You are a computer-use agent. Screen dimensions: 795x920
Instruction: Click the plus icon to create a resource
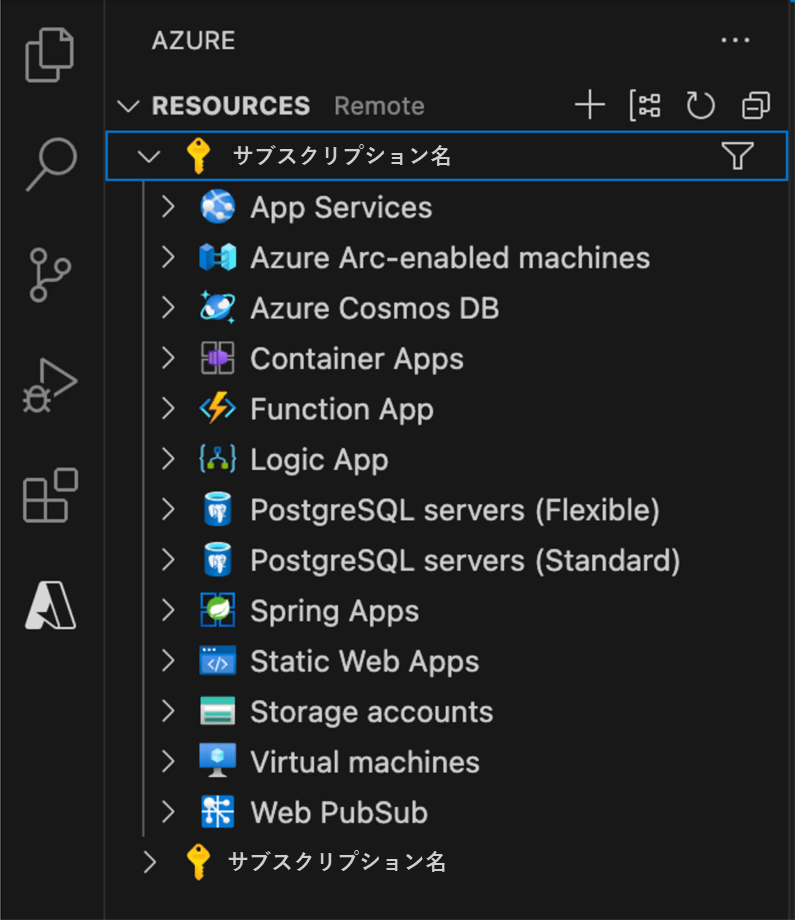point(590,105)
